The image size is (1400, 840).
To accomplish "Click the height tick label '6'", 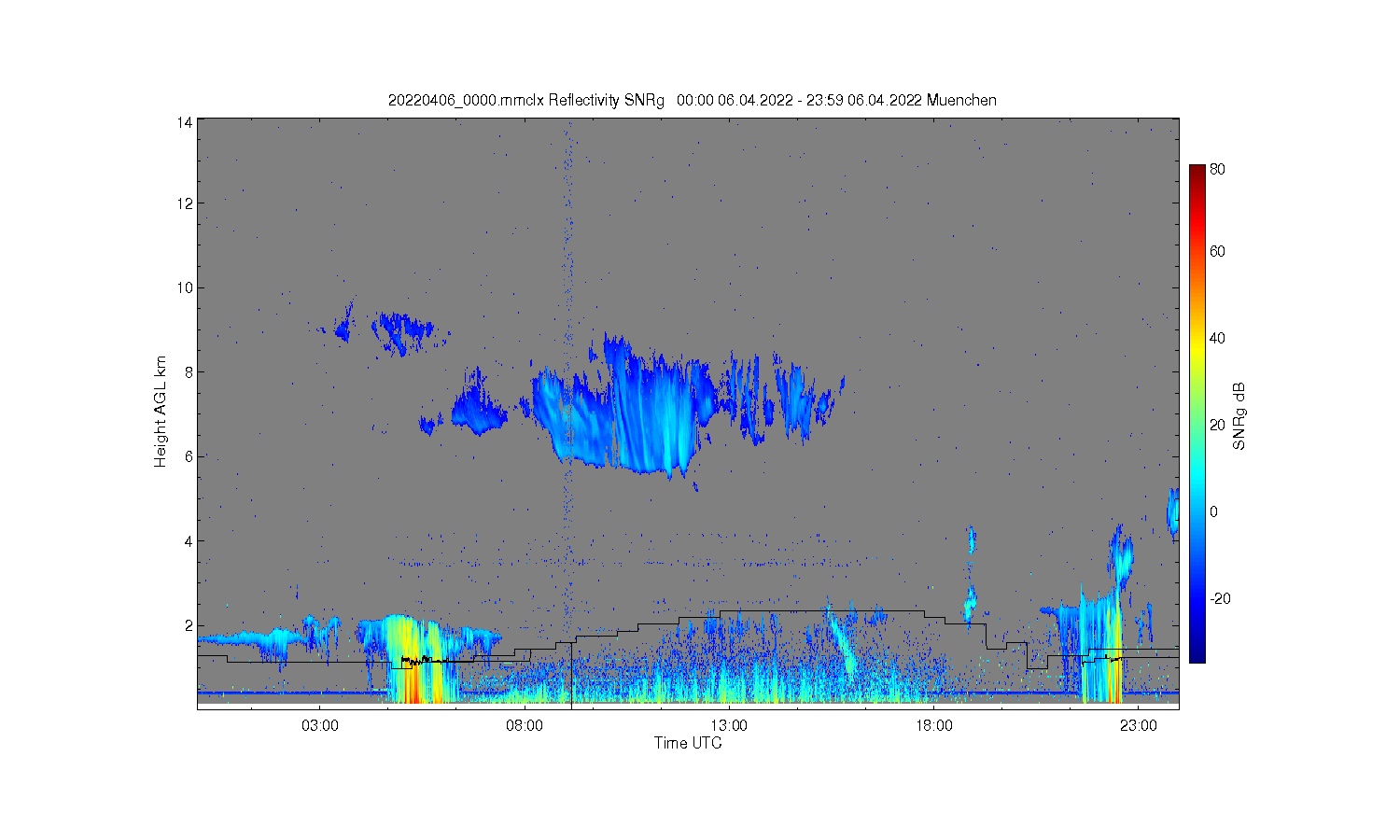I will click(189, 456).
